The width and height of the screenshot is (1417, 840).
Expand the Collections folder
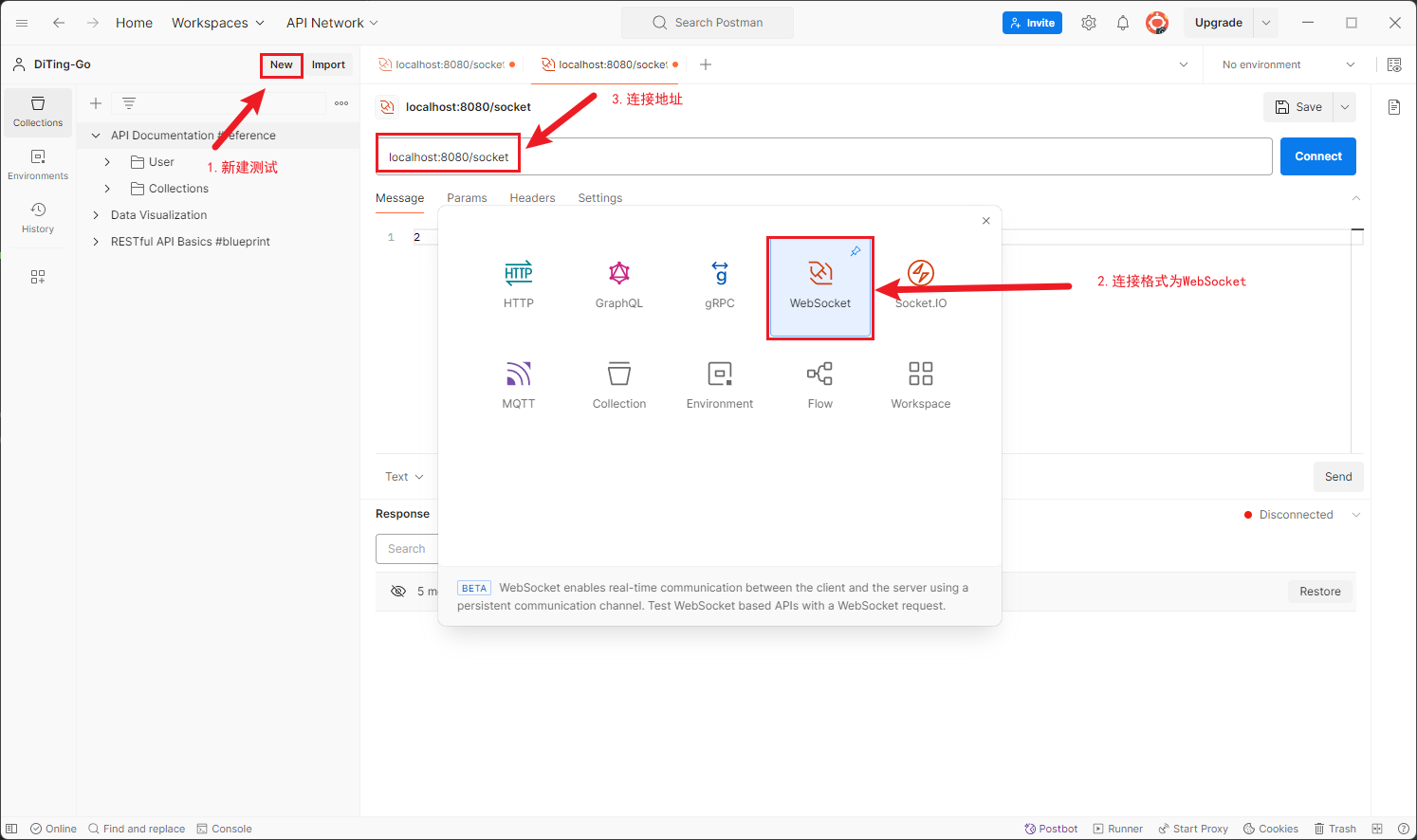tap(107, 189)
